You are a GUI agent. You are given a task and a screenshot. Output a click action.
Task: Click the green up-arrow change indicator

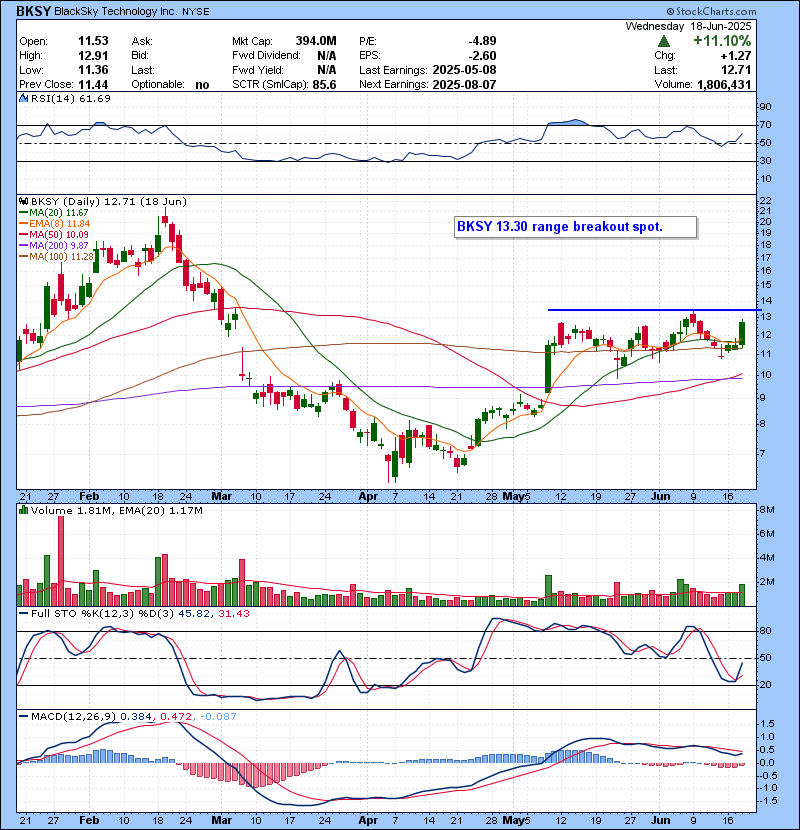[663, 41]
